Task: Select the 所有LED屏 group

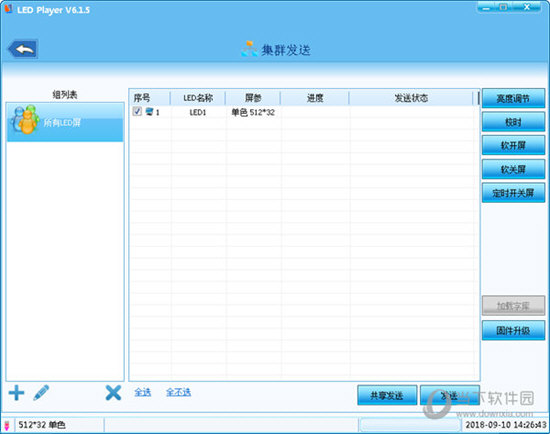Action: coord(65,122)
